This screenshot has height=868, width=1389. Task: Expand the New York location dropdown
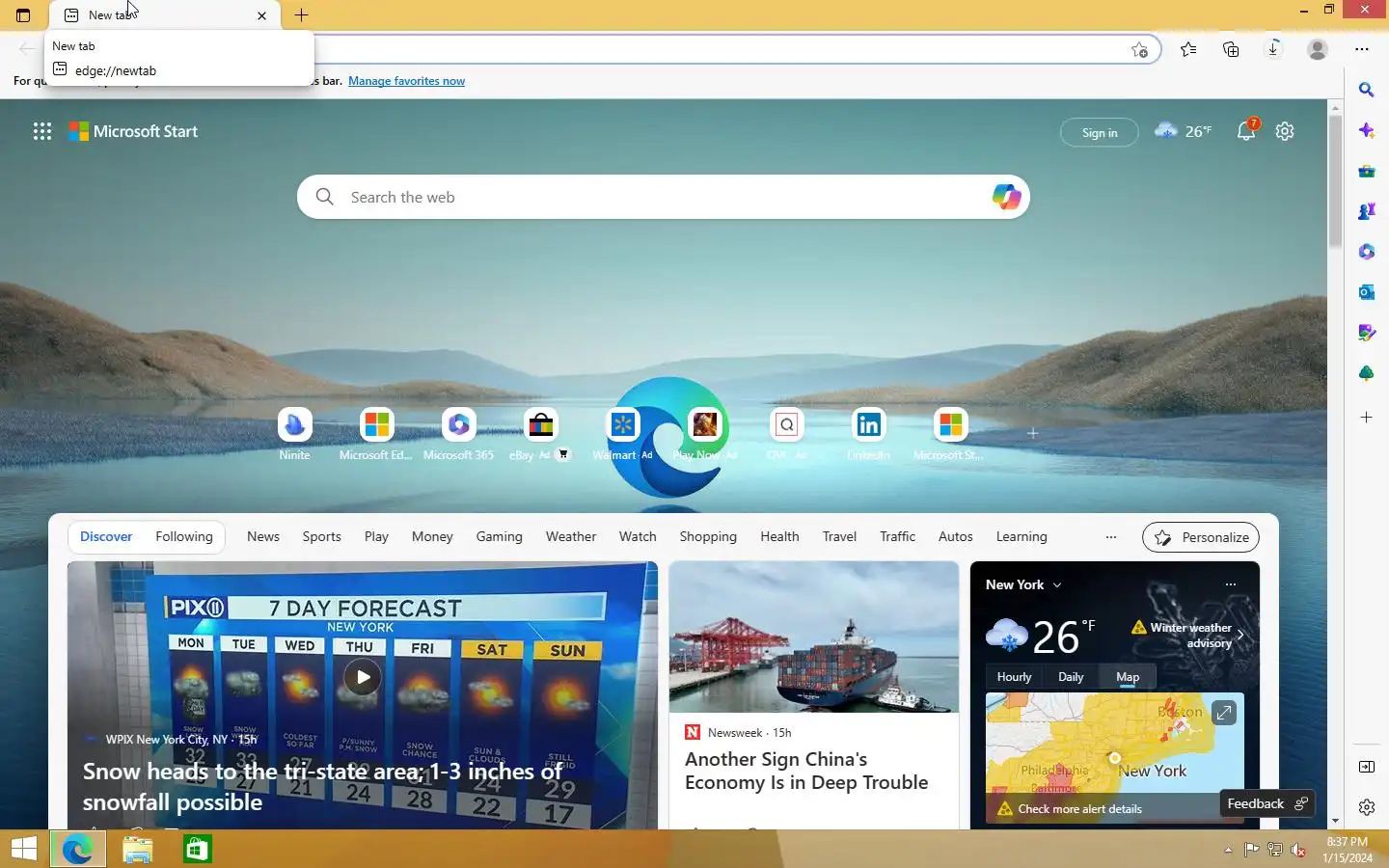(x=1023, y=584)
